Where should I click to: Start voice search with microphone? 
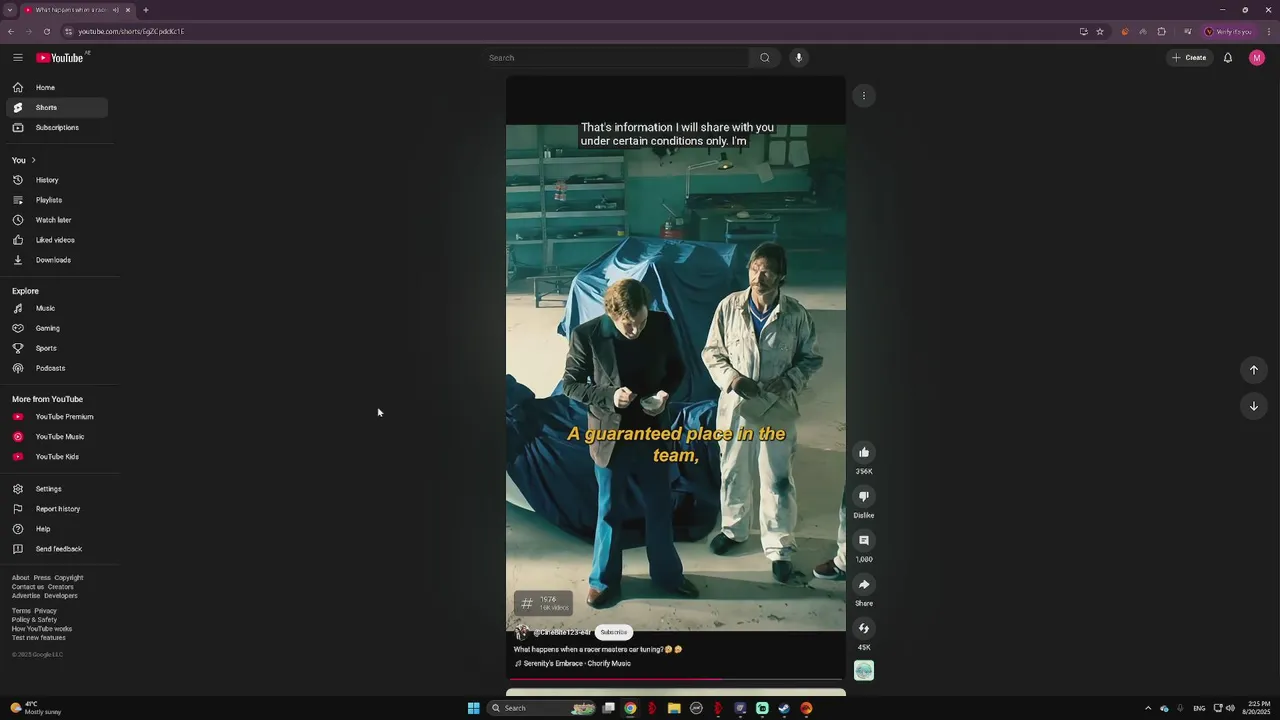pyautogui.click(x=798, y=58)
